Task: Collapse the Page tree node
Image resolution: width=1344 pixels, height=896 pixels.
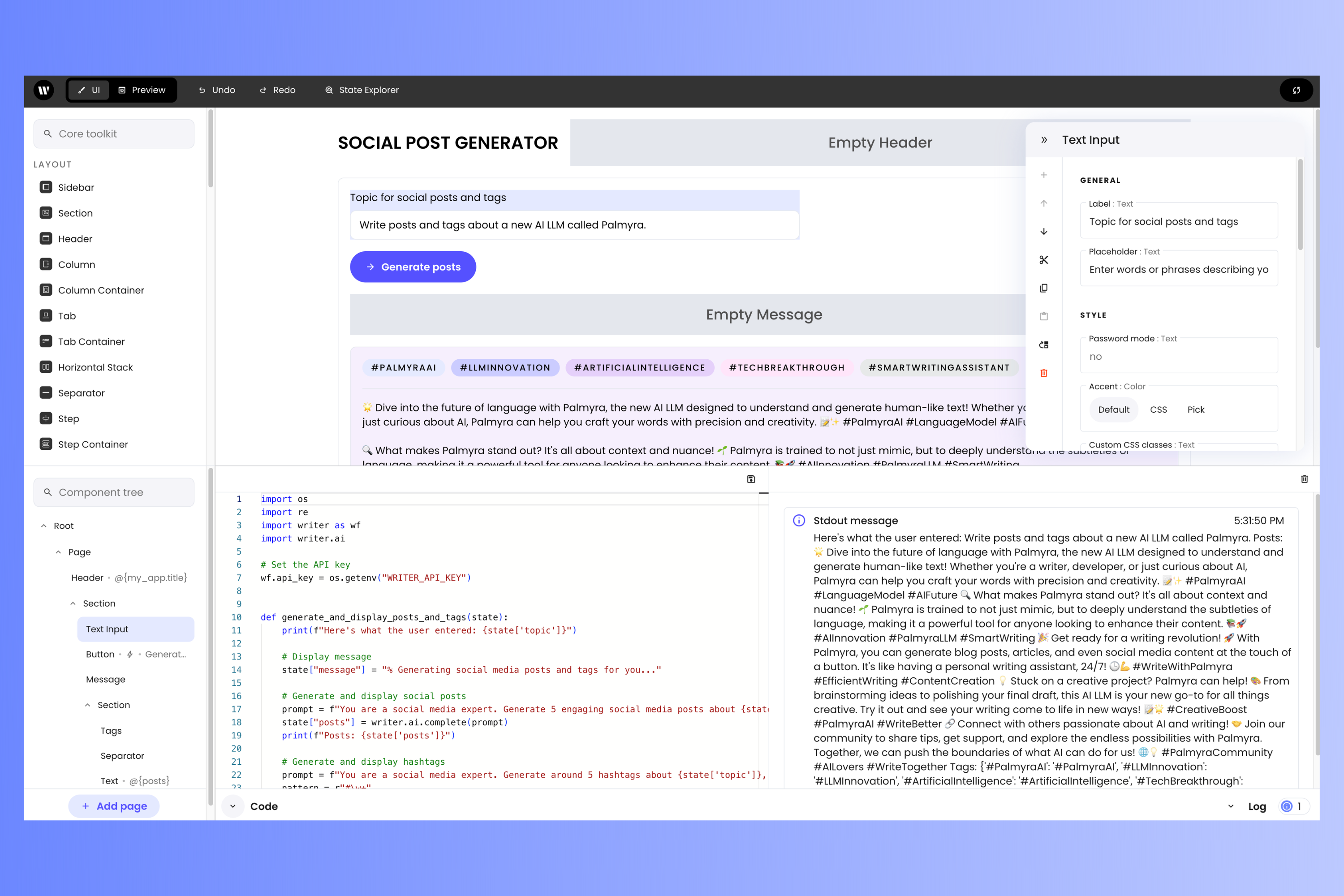Action: [x=58, y=552]
